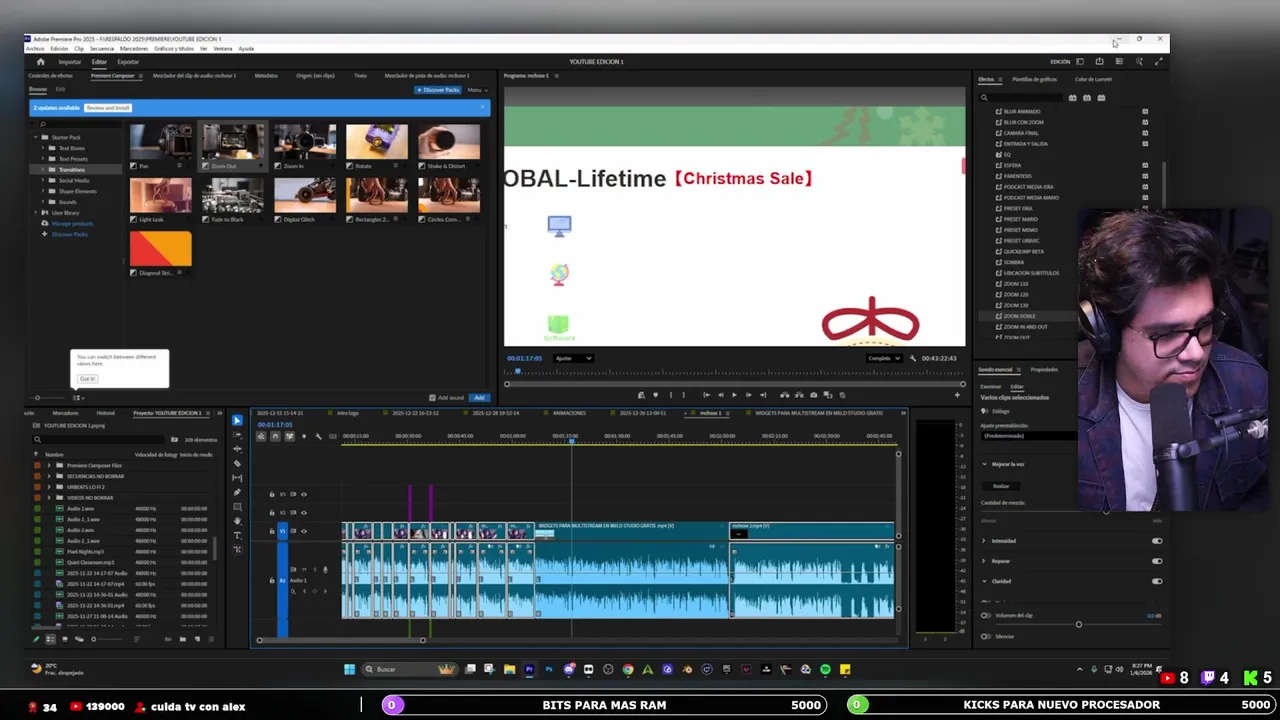1280x720 pixels.
Task: Open timeline wrench display settings
Action: pyautogui.click(x=319, y=436)
